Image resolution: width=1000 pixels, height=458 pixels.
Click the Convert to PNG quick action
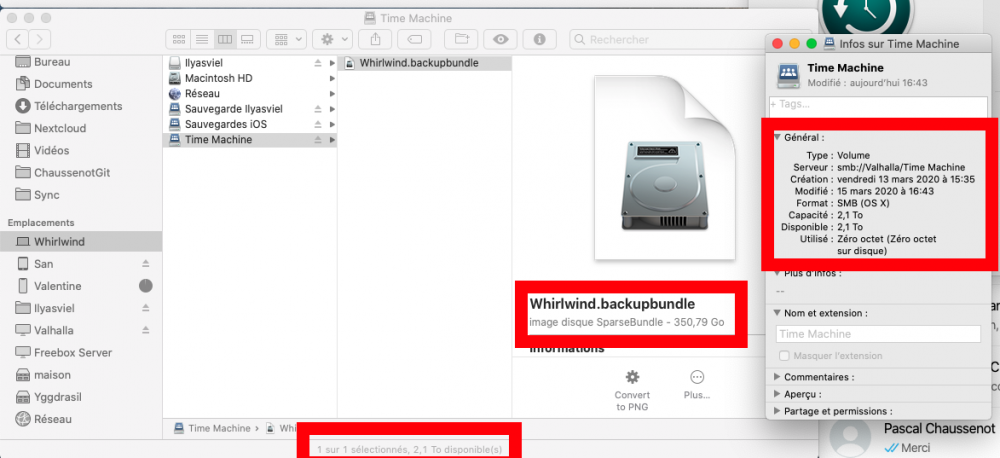click(632, 390)
